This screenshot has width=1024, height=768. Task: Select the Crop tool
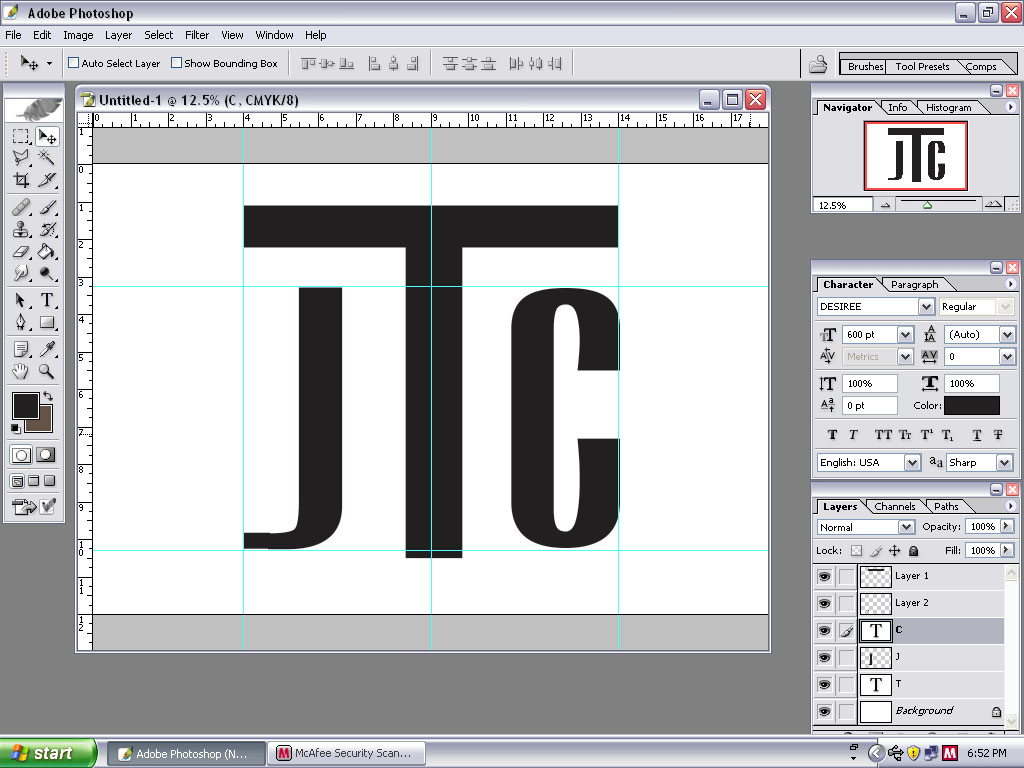point(21,180)
